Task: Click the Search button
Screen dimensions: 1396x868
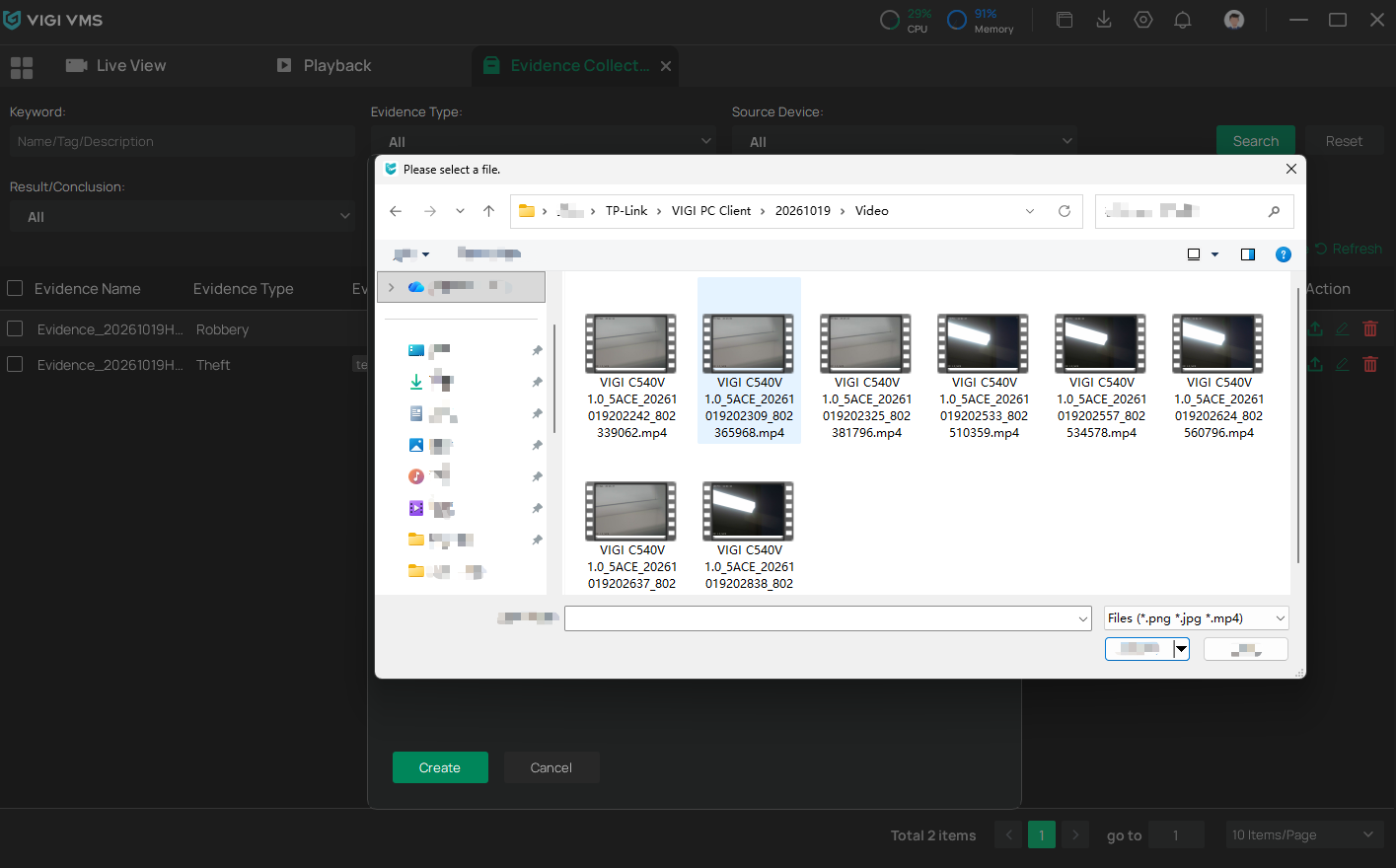Action: click(1256, 141)
